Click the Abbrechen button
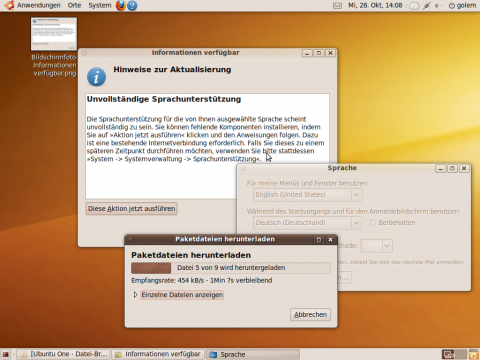Image resolution: width=480 pixels, height=360 pixels. (x=310, y=315)
